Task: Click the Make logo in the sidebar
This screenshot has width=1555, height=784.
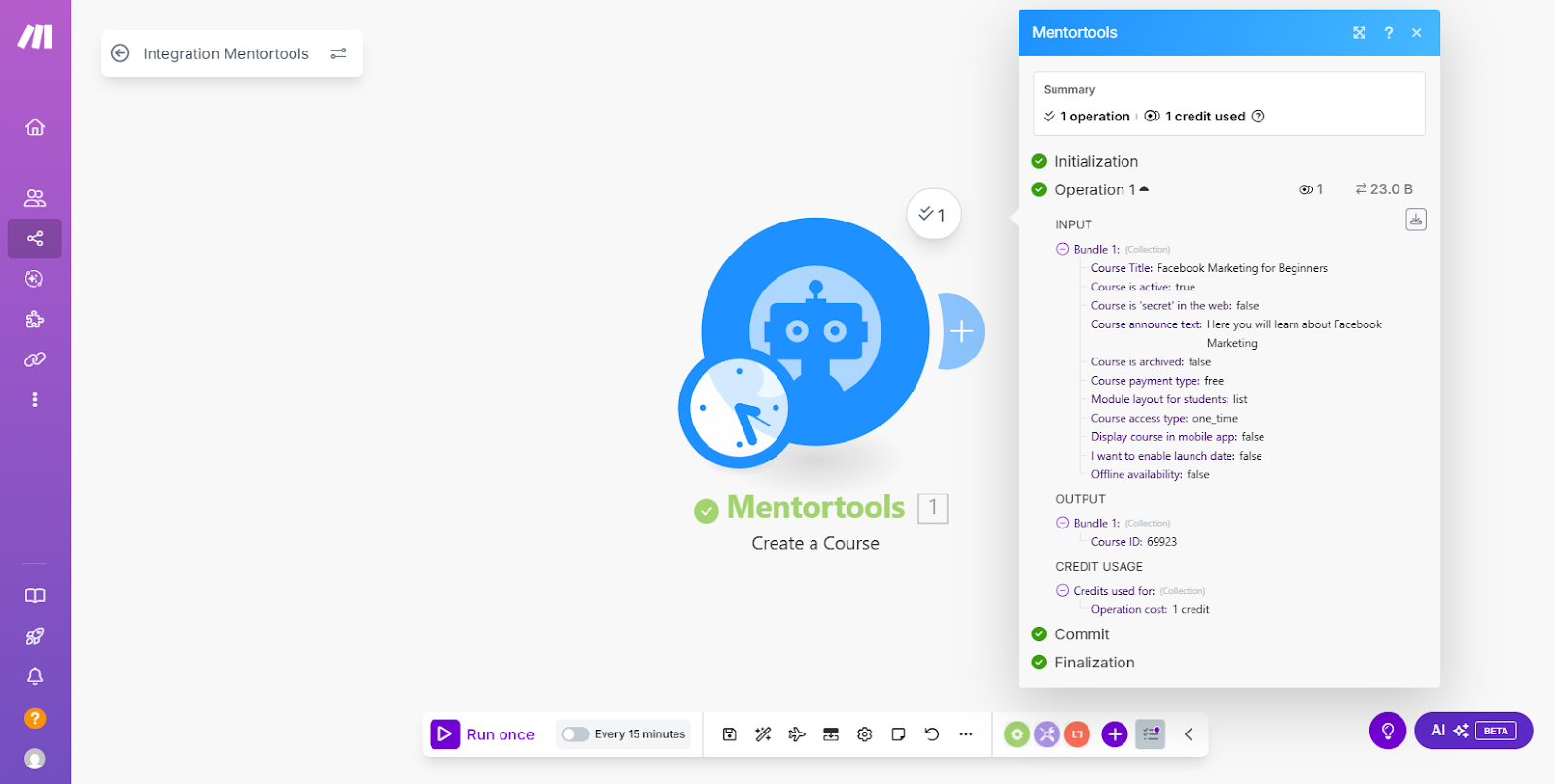Action: pyautogui.click(x=35, y=37)
